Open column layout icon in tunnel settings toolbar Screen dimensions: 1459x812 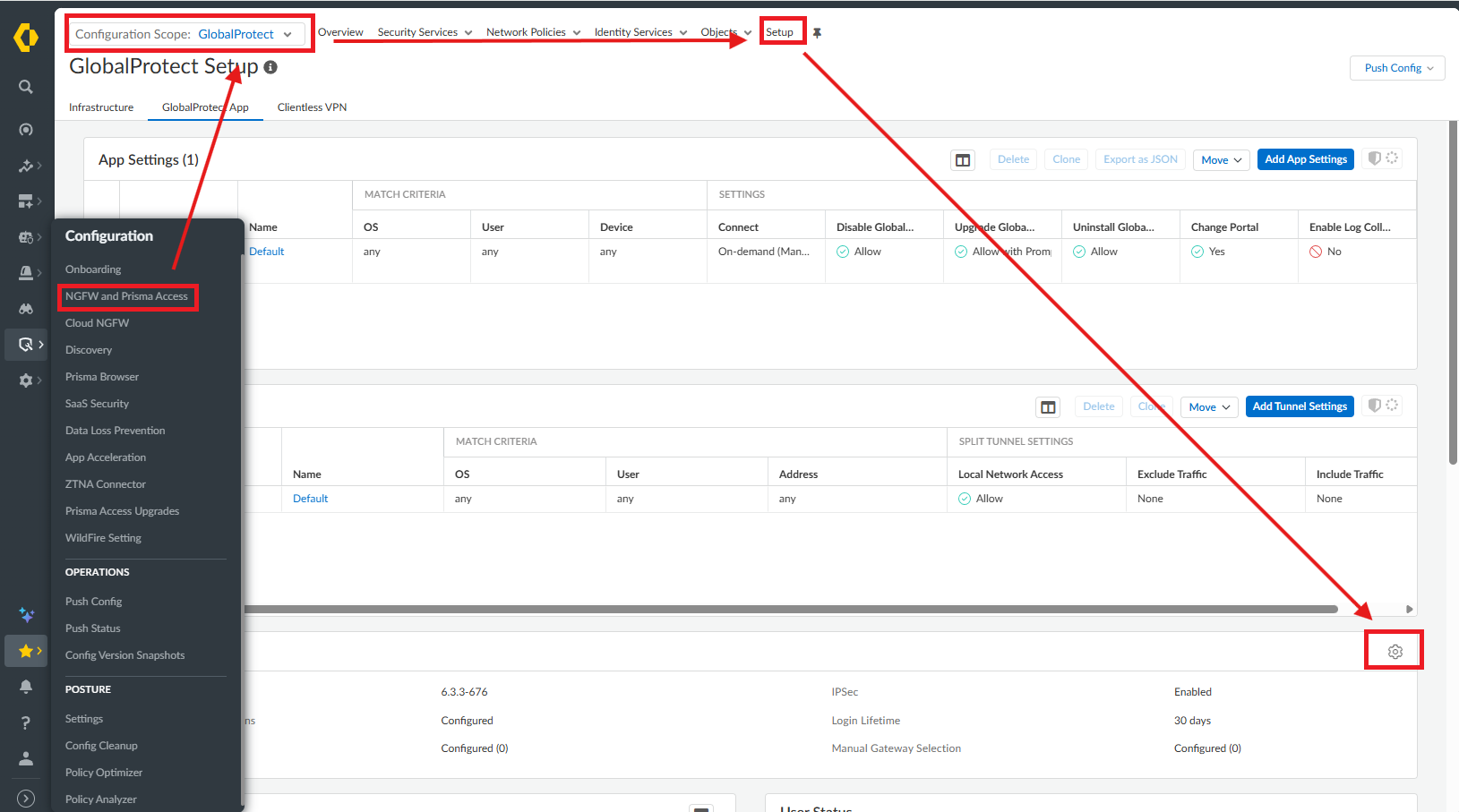(1048, 407)
